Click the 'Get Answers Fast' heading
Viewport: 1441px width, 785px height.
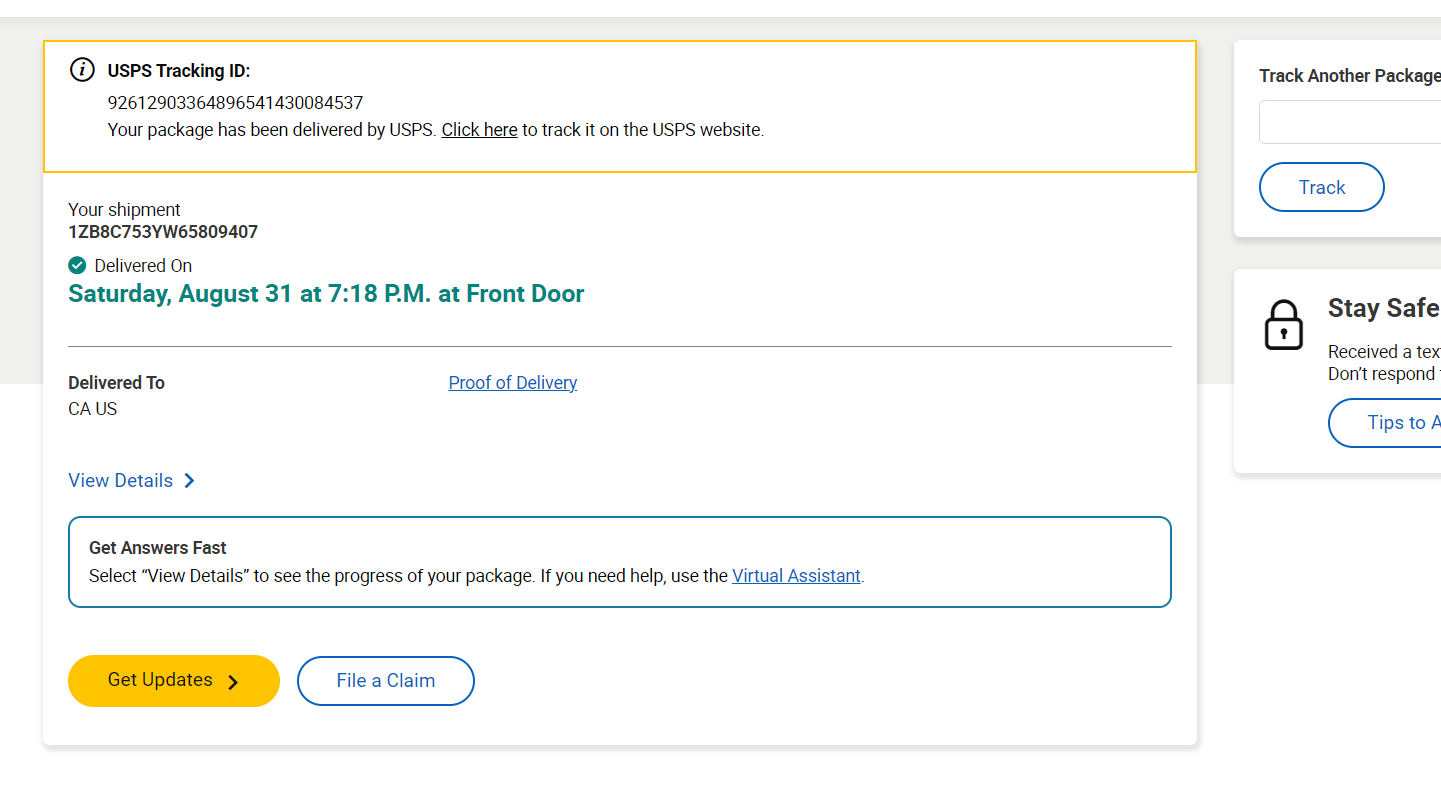point(158,548)
